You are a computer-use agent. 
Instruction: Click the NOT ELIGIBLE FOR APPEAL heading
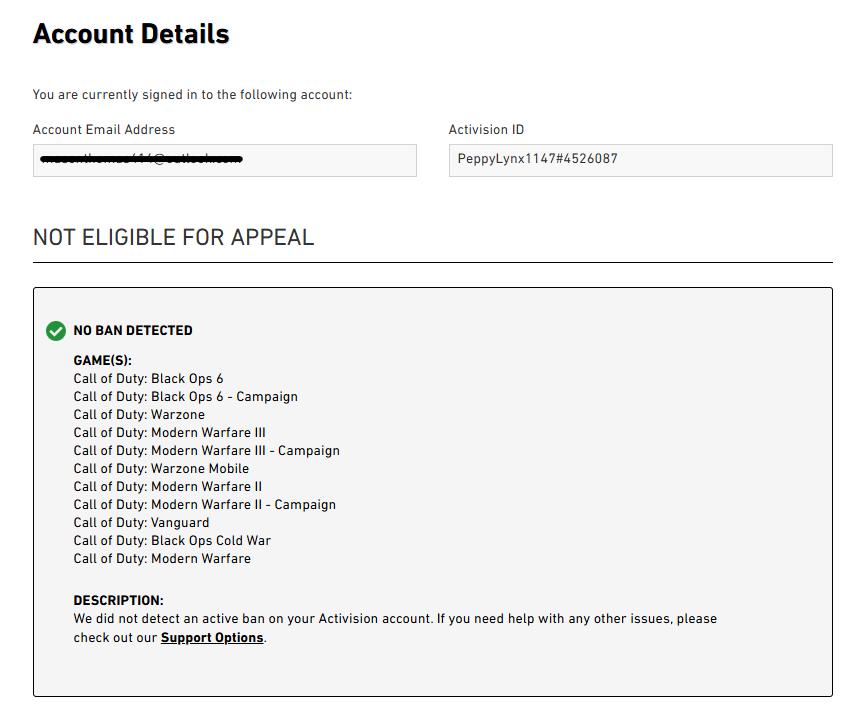[173, 237]
